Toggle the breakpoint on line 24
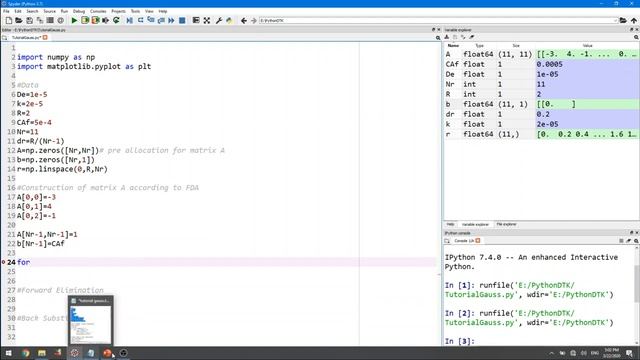This screenshot has height=360, width=640. tap(3, 262)
